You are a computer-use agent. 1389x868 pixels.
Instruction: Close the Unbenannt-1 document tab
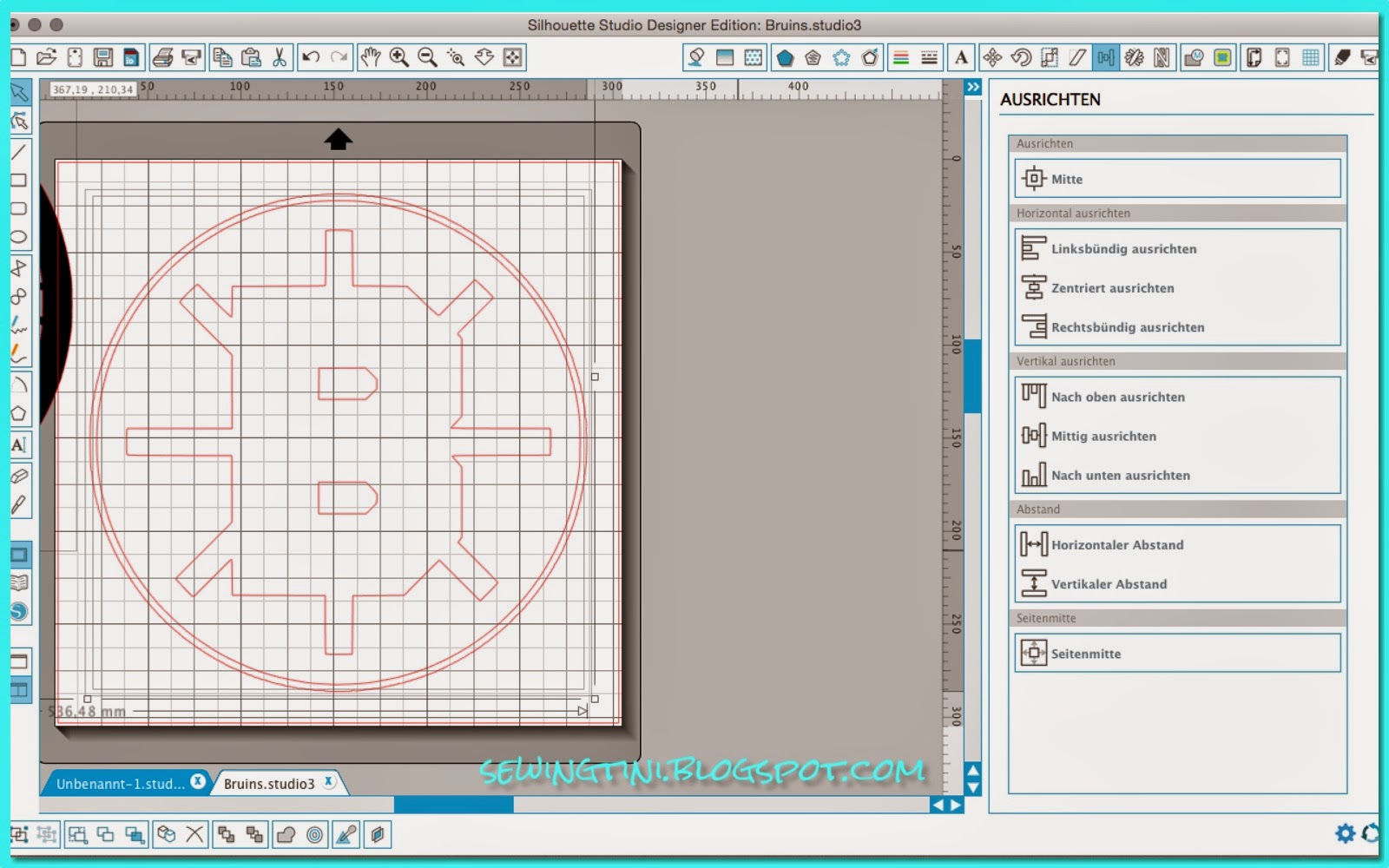coord(198,781)
